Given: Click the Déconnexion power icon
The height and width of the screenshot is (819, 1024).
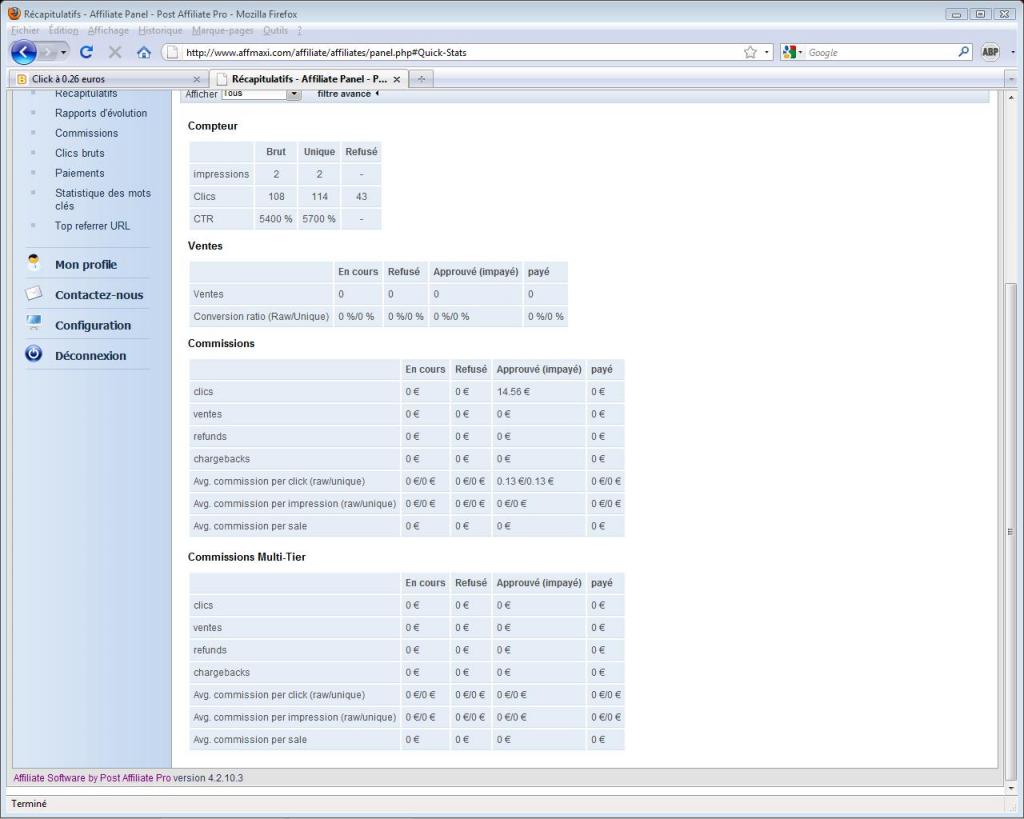Looking at the screenshot, I should pyautogui.click(x=33, y=354).
